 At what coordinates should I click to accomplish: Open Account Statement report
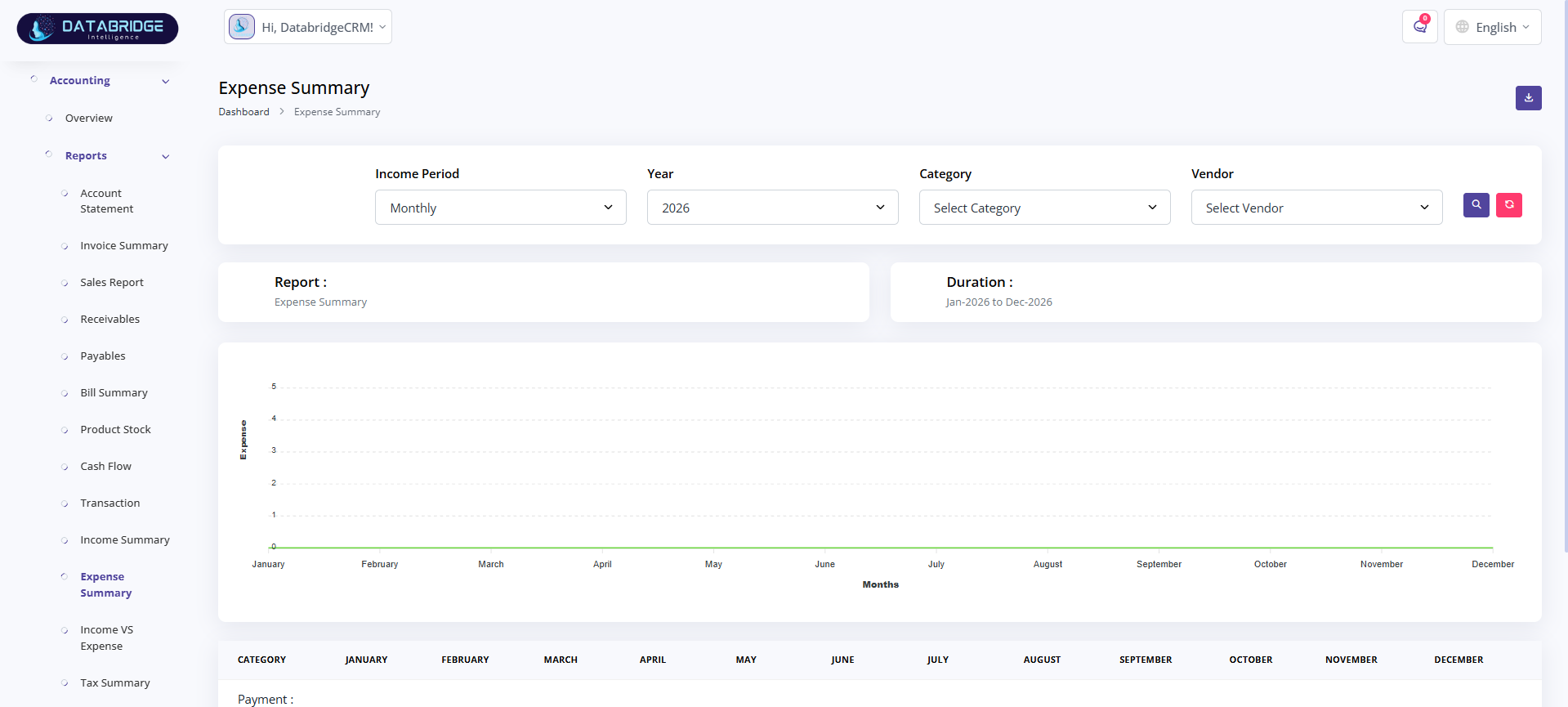click(106, 201)
